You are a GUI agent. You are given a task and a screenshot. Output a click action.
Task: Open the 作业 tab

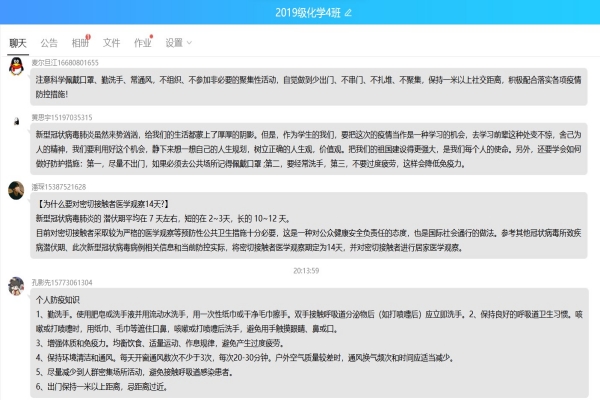point(143,43)
